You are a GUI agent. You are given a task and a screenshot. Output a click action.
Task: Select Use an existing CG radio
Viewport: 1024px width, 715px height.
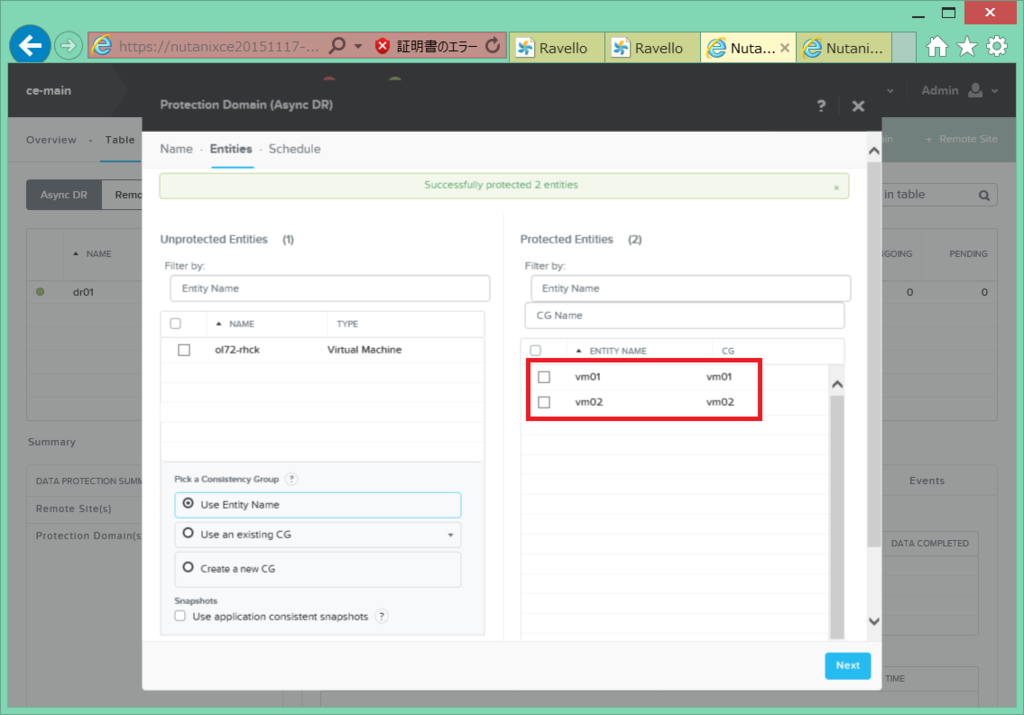click(x=188, y=533)
